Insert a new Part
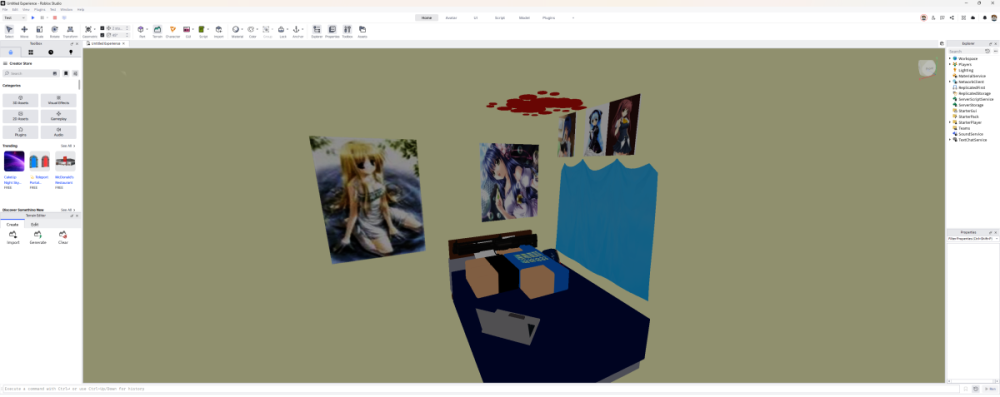The width and height of the screenshot is (1000, 397). pyautogui.click(x=141, y=30)
